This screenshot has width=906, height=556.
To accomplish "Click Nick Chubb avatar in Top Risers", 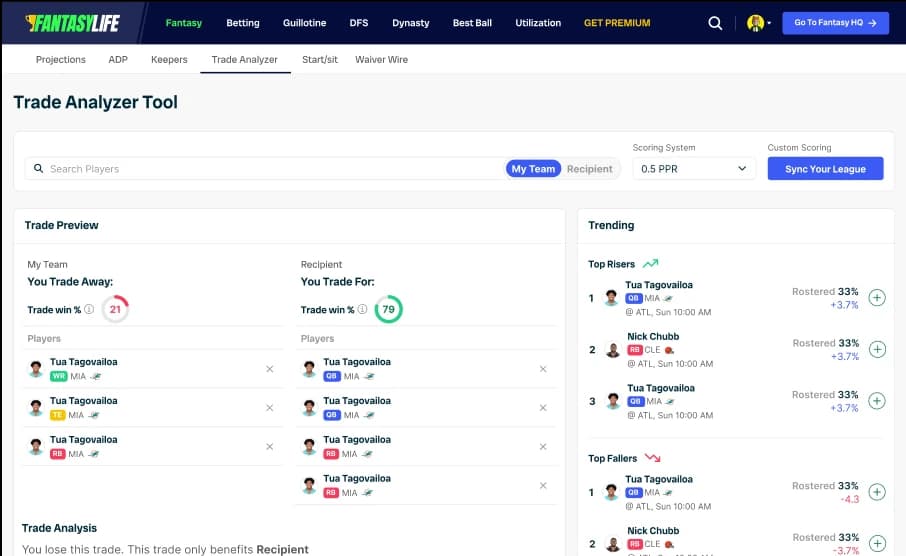I will (613, 349).
